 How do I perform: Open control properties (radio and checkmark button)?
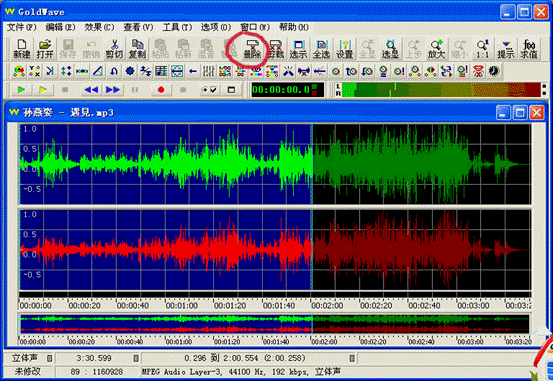pos(209,90)
